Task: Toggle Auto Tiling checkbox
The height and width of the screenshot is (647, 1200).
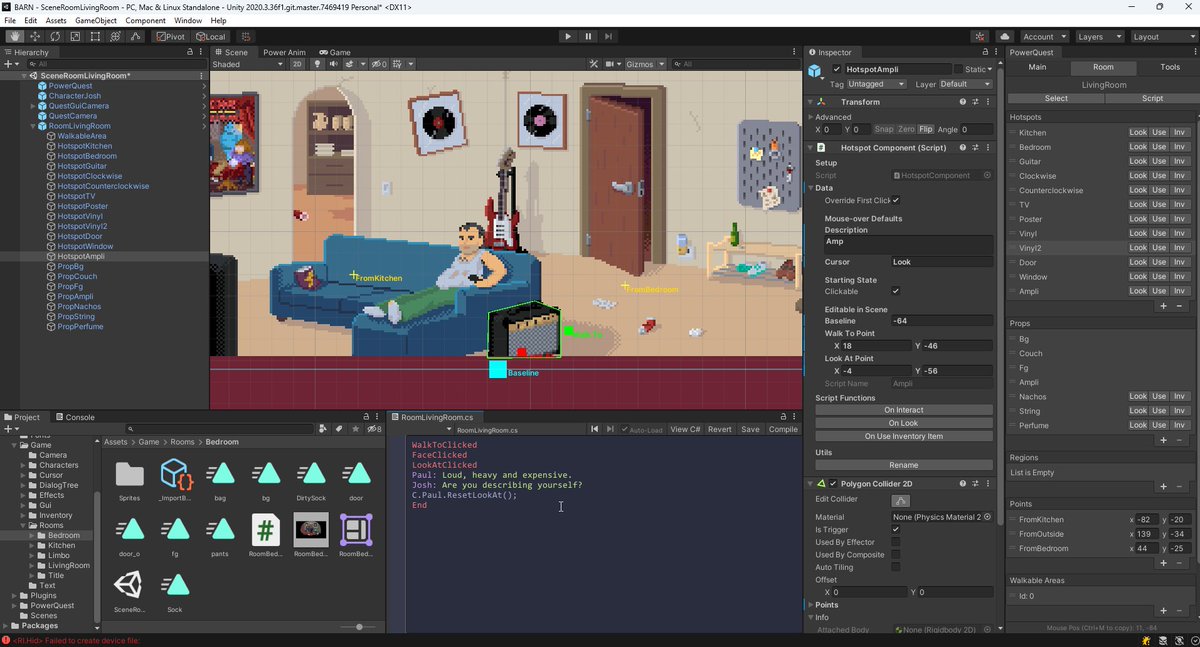Action: pyautogui.click(x=896, y=566)
